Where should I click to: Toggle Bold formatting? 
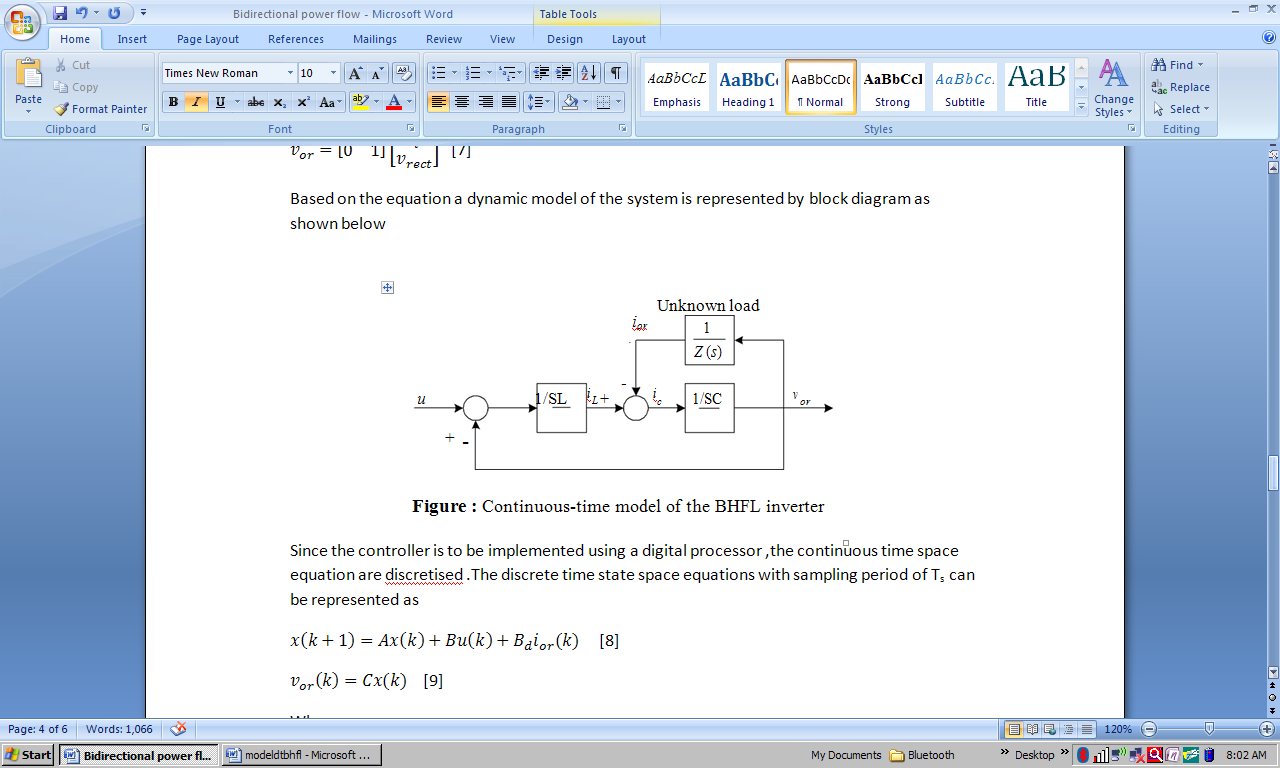pos(173,102)
